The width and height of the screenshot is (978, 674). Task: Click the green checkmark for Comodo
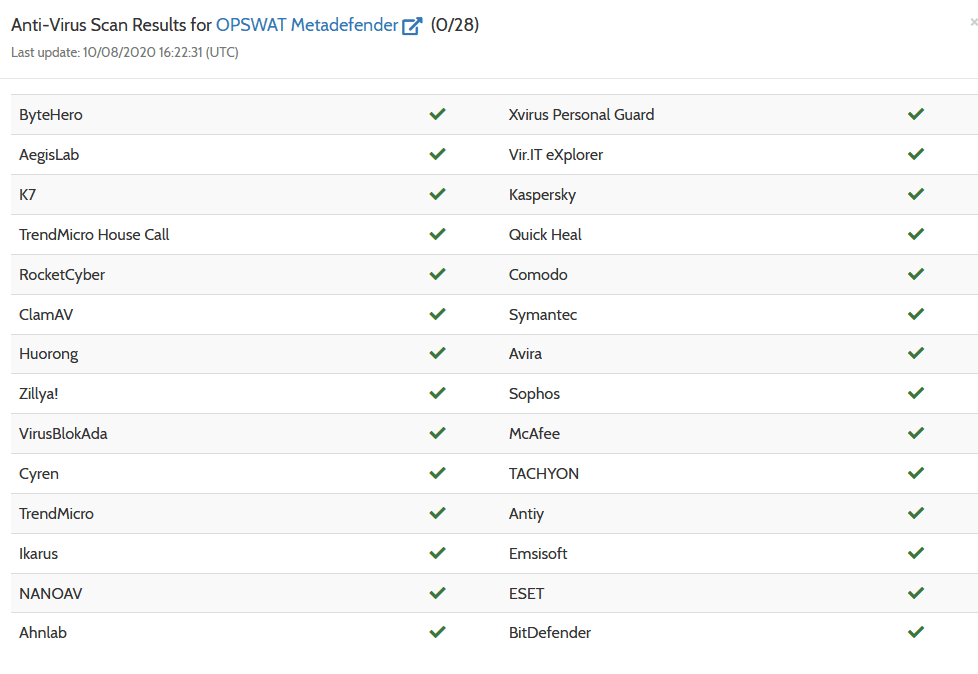[916, 275]
